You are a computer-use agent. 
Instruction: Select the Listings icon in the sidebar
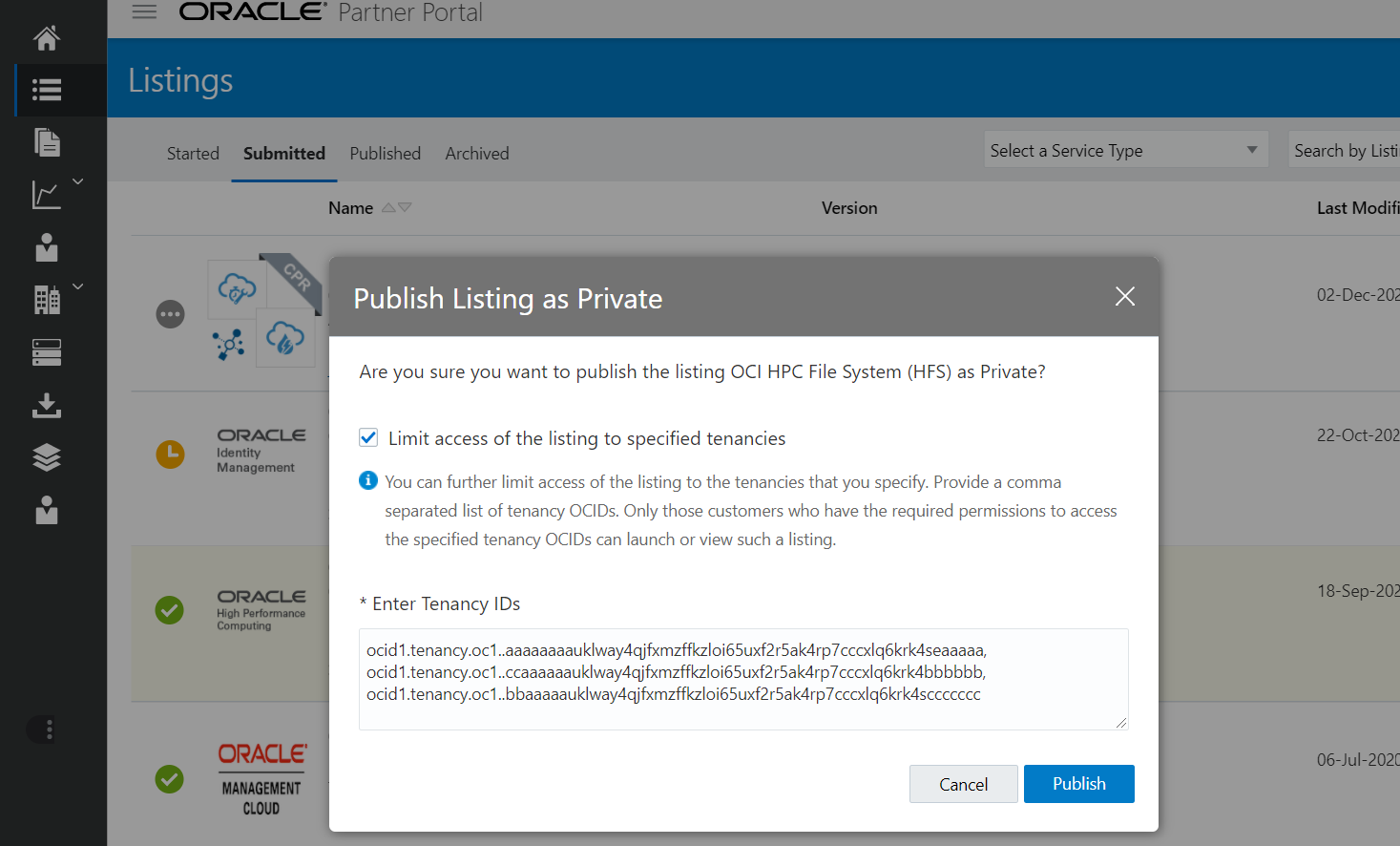45,89
